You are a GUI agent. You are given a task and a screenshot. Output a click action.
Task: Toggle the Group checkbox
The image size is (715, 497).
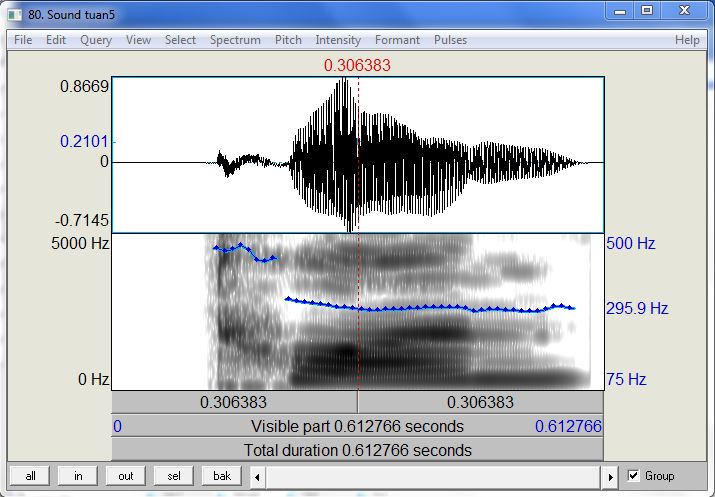tap(633, 476)
